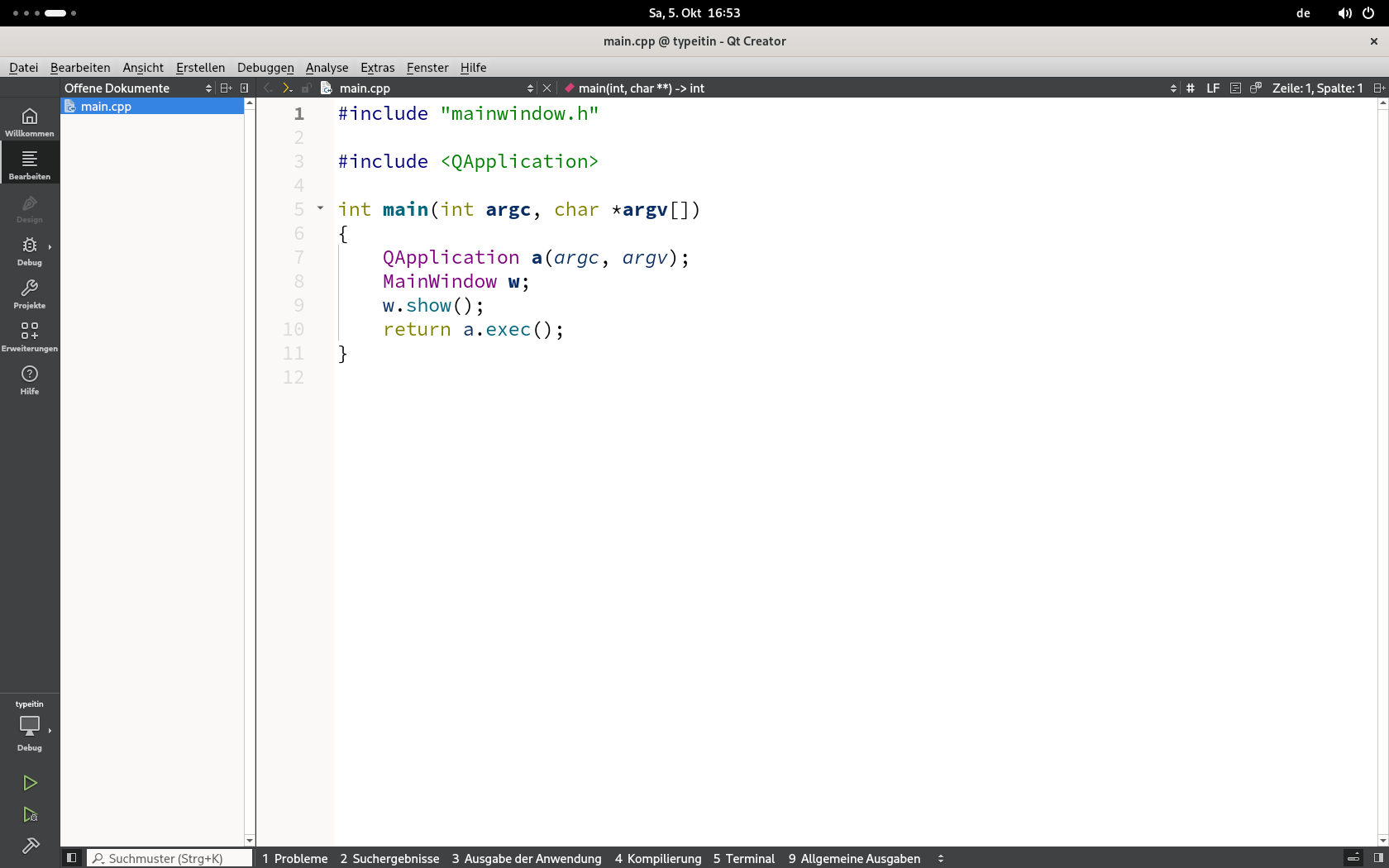Switch to Debug mode in mode sidebar
The width and height of the screenshot is (1389, 868).
30,250
